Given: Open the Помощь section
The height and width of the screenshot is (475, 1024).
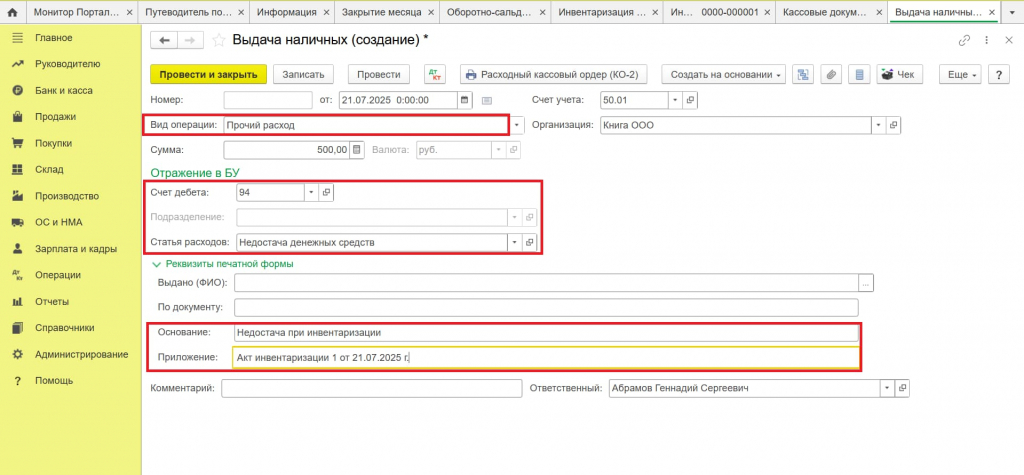Looking at the screenshot, I should coord(54,380).
